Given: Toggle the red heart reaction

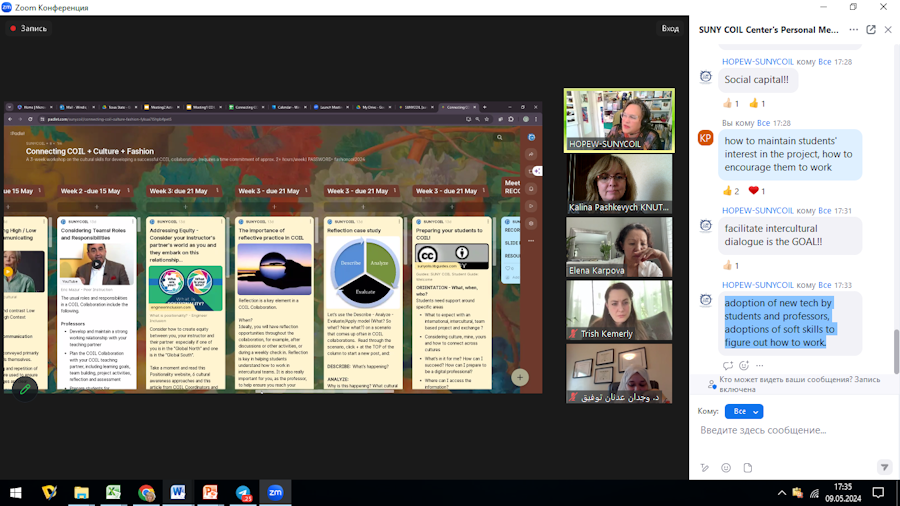Looking at the screenshot, I should (757, 190).
